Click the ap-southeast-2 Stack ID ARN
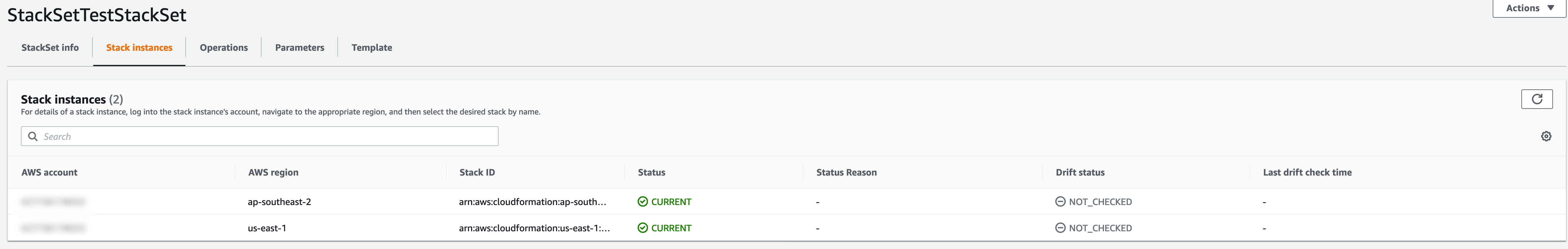This screenshot has width=1568, height=249. pyautogui.click(x=533, y=202)
